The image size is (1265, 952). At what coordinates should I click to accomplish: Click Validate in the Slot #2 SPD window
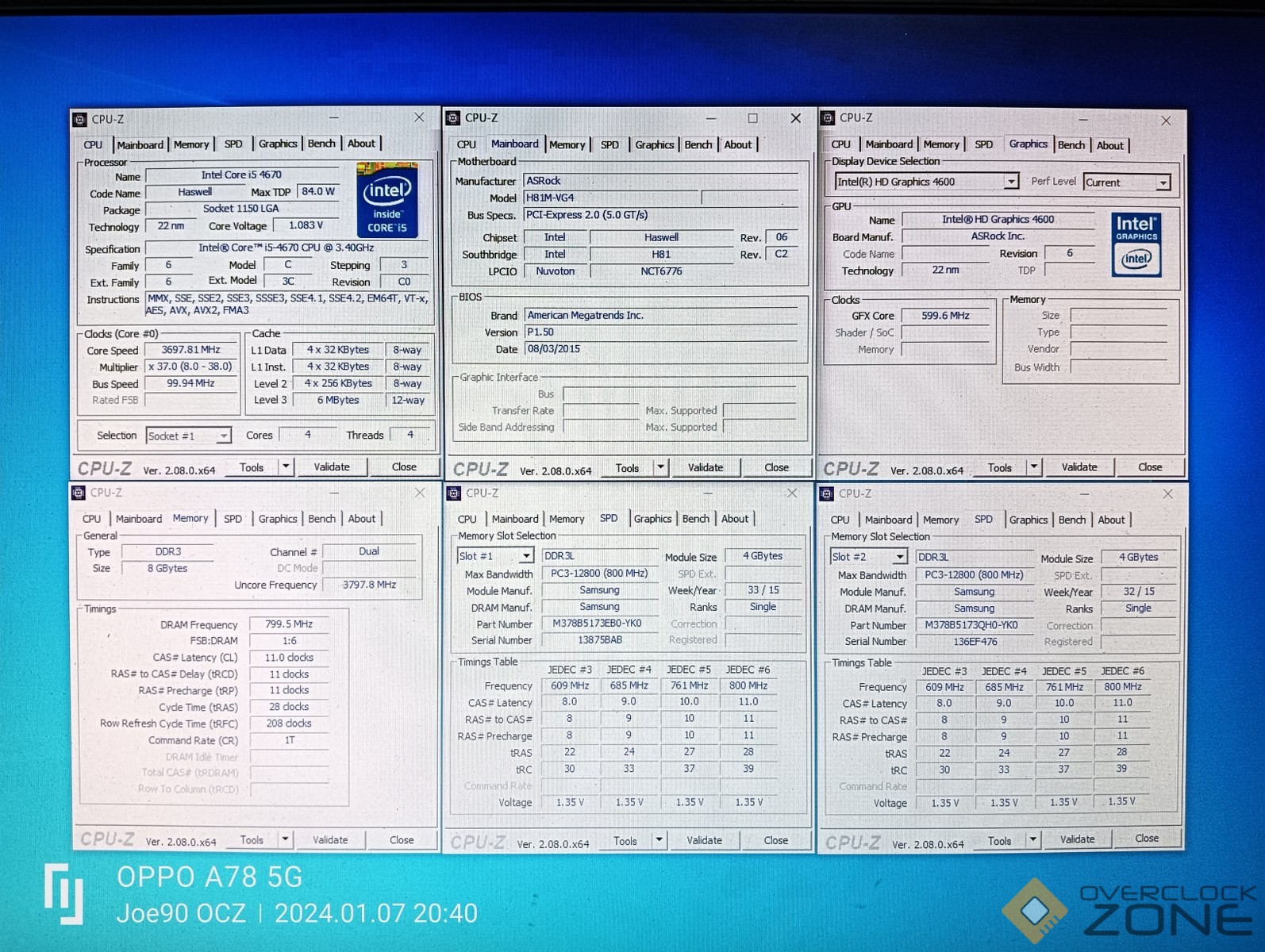point(1078,839)
